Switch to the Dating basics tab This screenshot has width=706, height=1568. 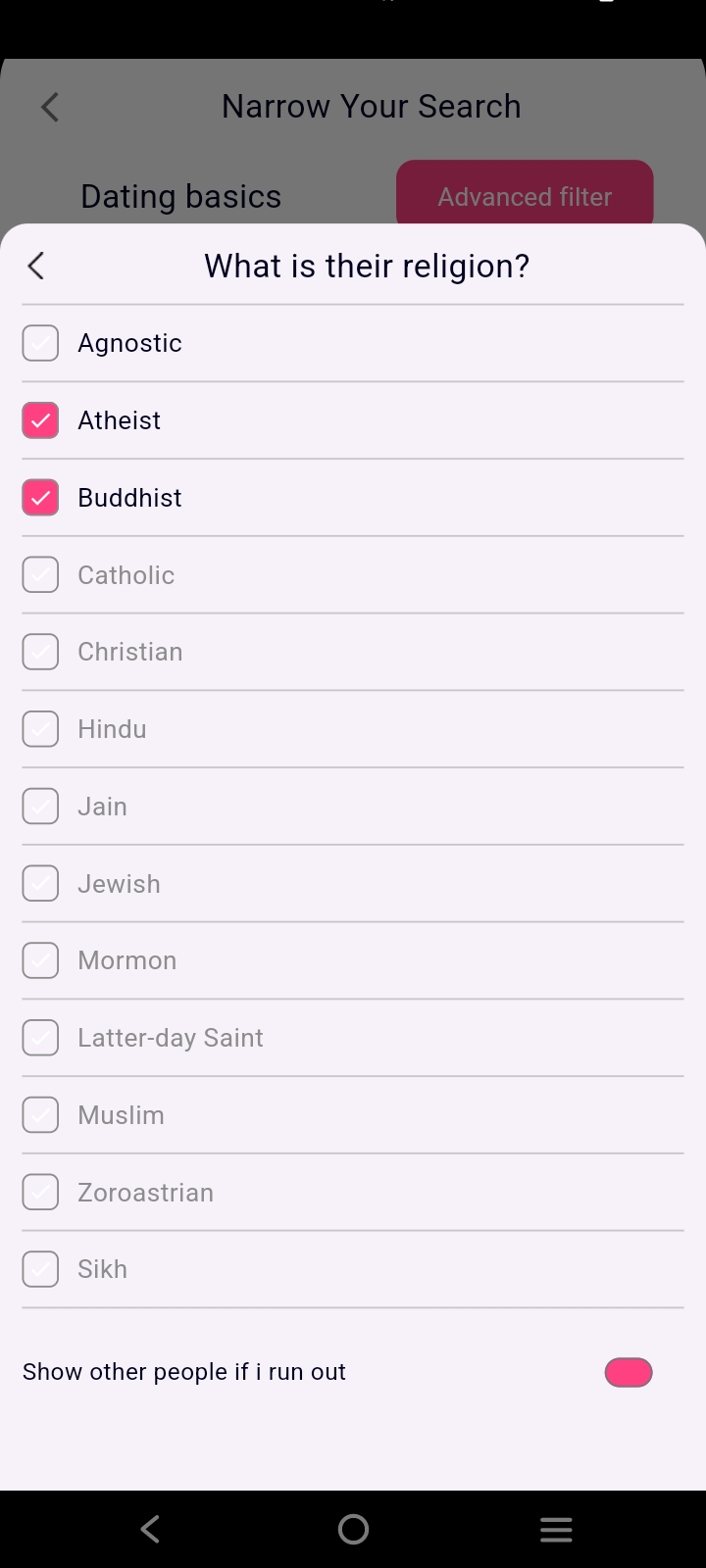pyautogui.click(x=181, y=196)
